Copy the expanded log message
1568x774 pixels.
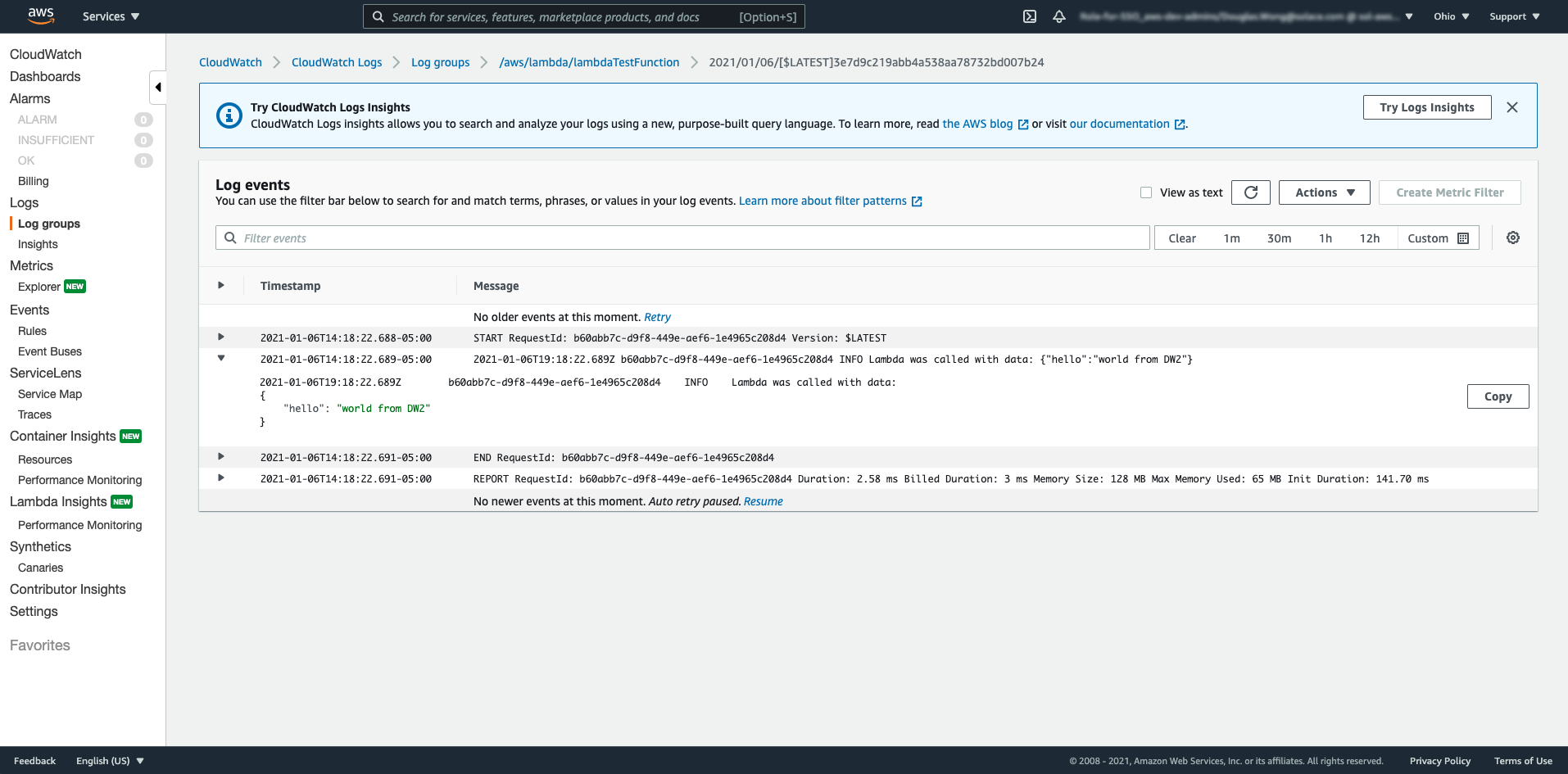[1498, 396]
